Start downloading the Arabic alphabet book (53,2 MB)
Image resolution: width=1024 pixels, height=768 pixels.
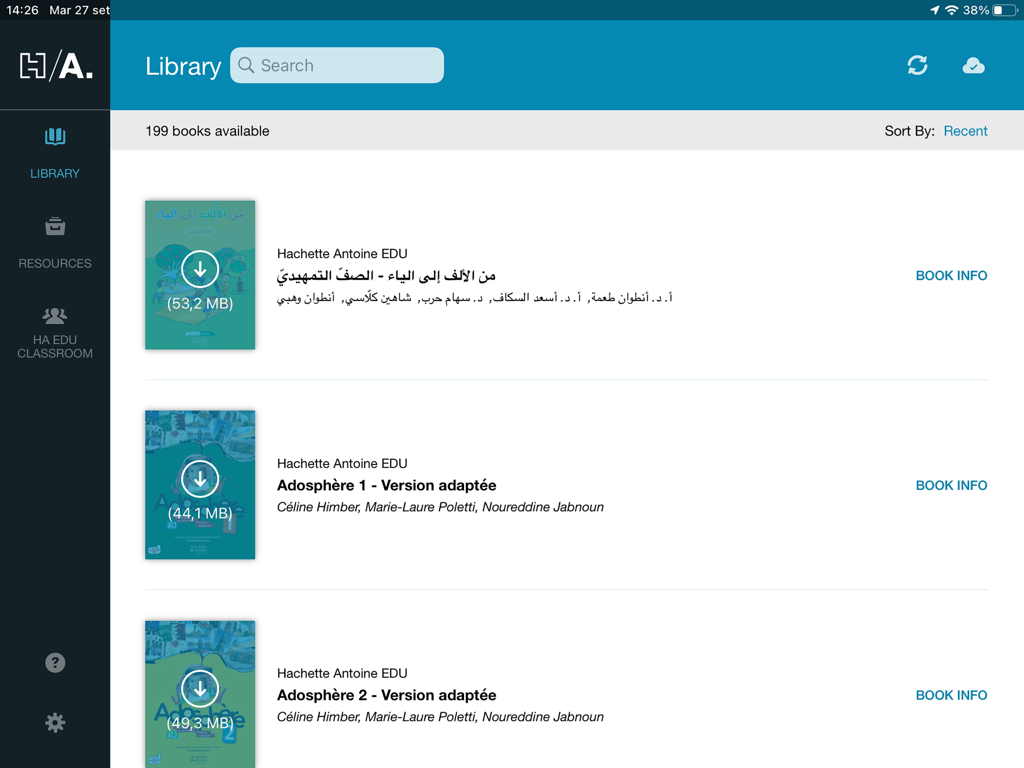(200, 269)
